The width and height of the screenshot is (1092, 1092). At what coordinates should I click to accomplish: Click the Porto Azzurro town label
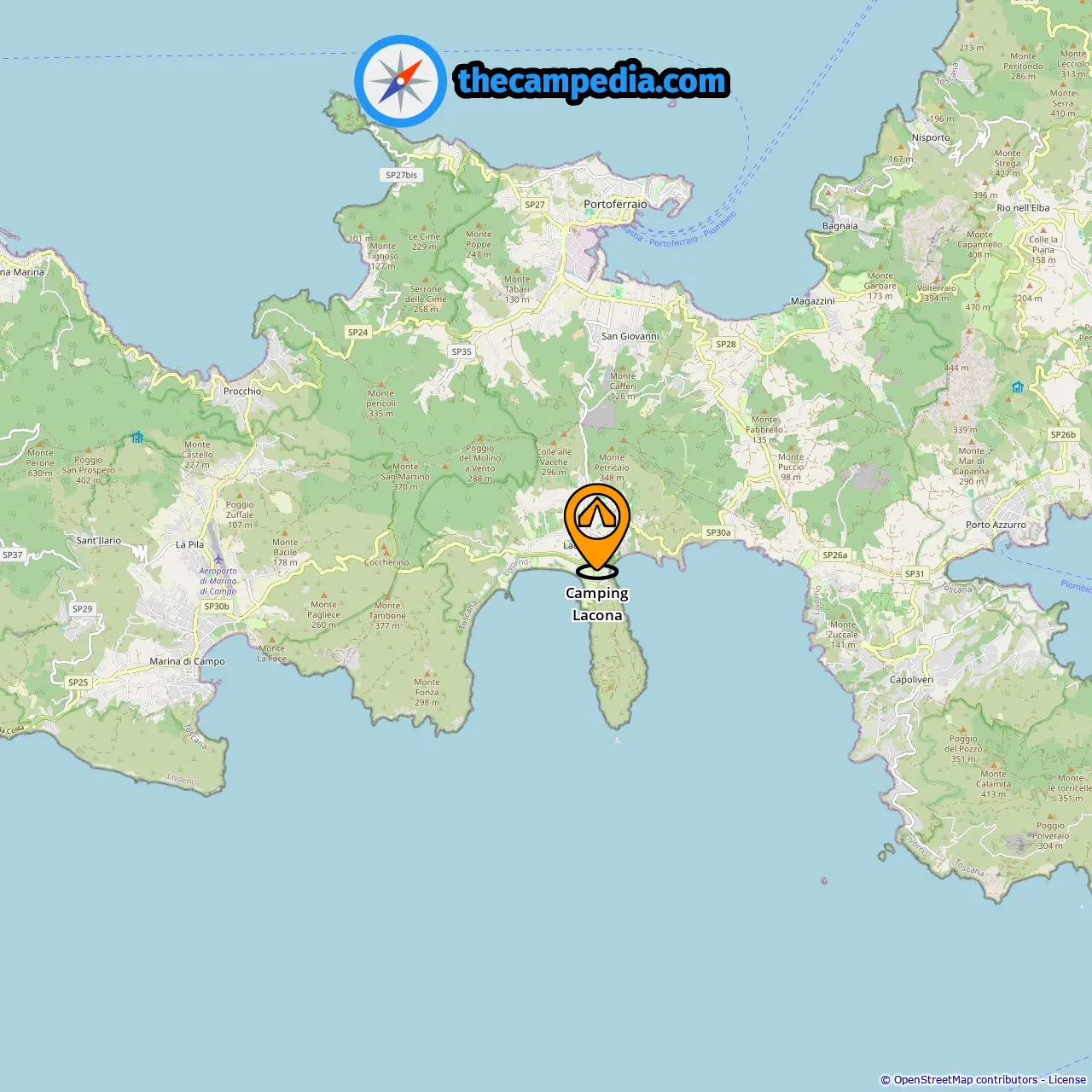point(996,525)
